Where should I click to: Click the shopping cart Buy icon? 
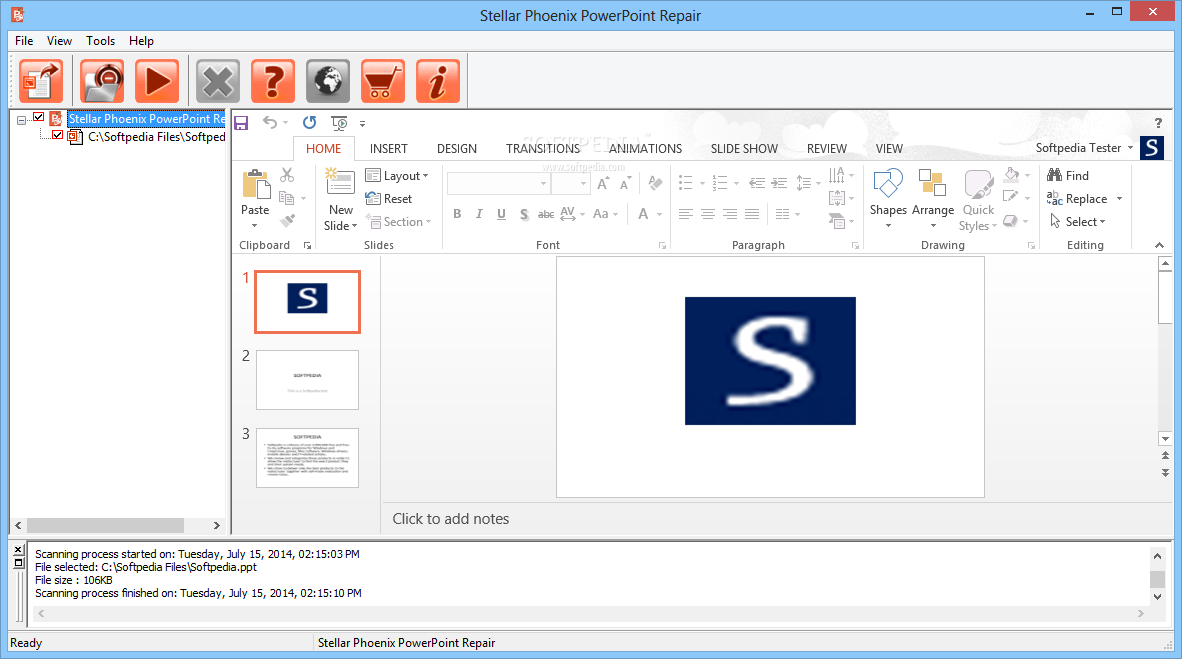pos(383,81)
